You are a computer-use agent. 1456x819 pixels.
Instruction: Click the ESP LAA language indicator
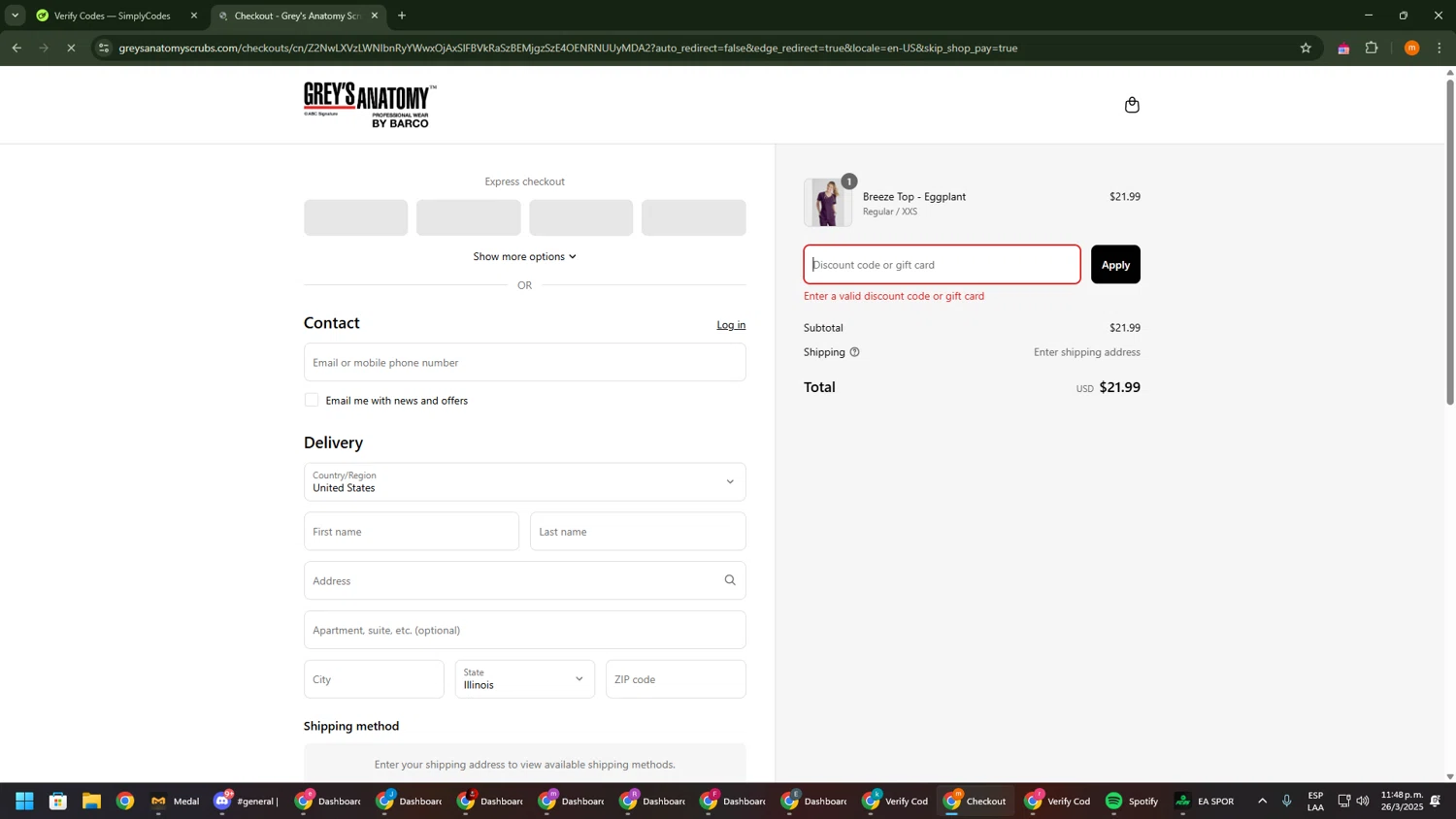(x=1315, y=802)
